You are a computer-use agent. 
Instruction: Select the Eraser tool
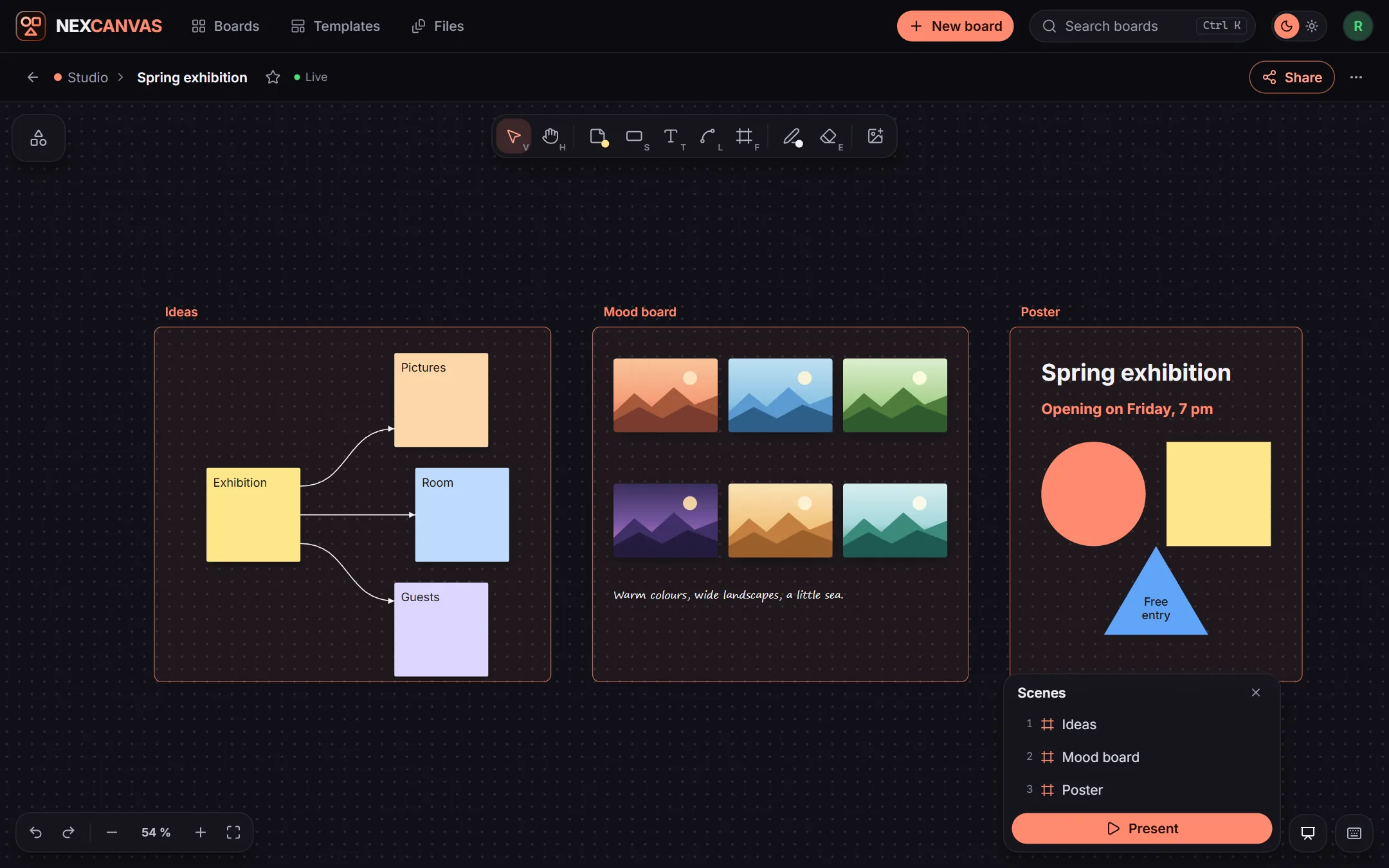[x=829, y=136]
